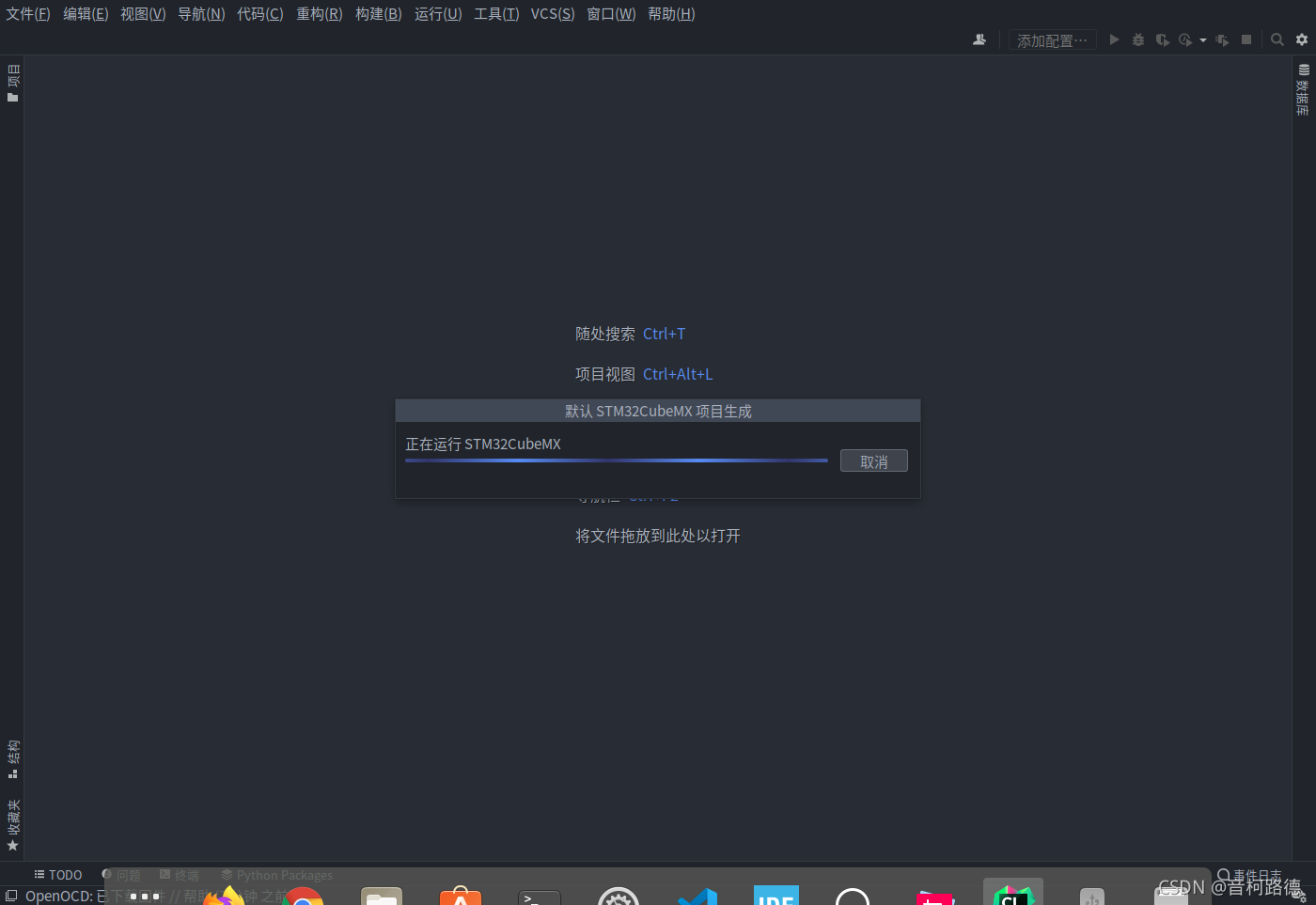
Task: Open Files manager from the dock
Action: pos(382,896)
